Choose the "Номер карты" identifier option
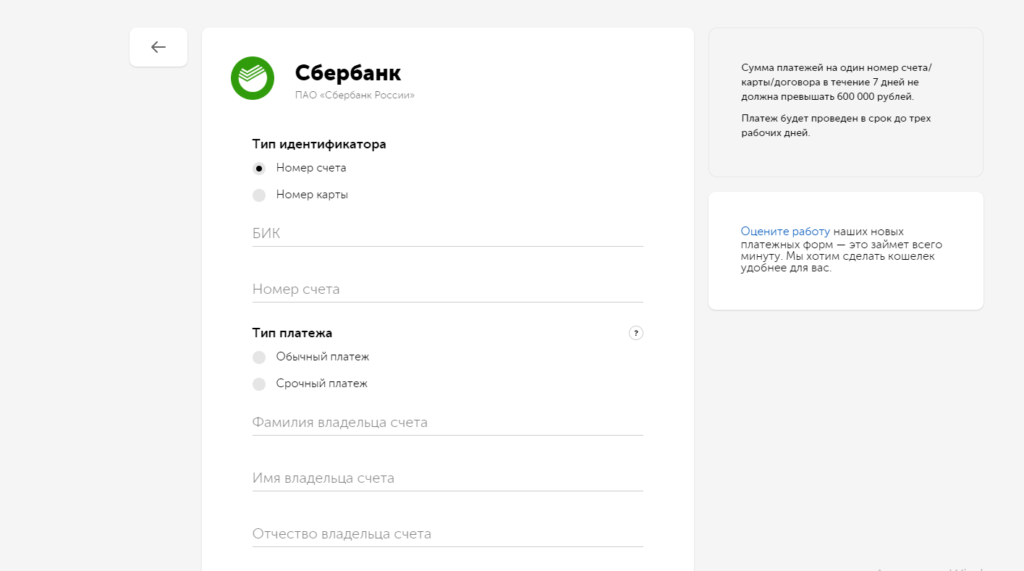The image size is (1024, 571). tap(259, 195)
